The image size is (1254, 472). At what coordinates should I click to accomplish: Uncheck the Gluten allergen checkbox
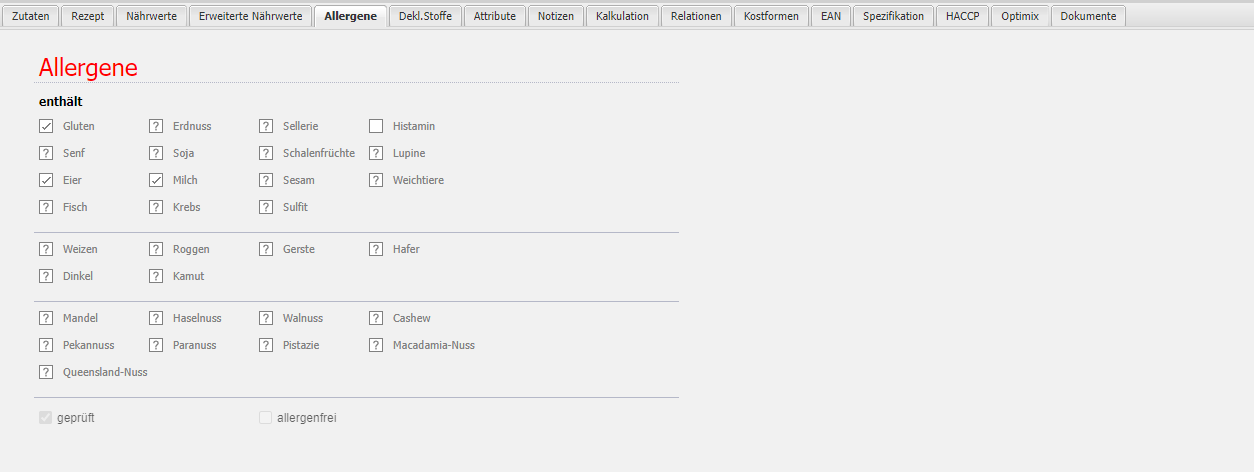(46, 126)
